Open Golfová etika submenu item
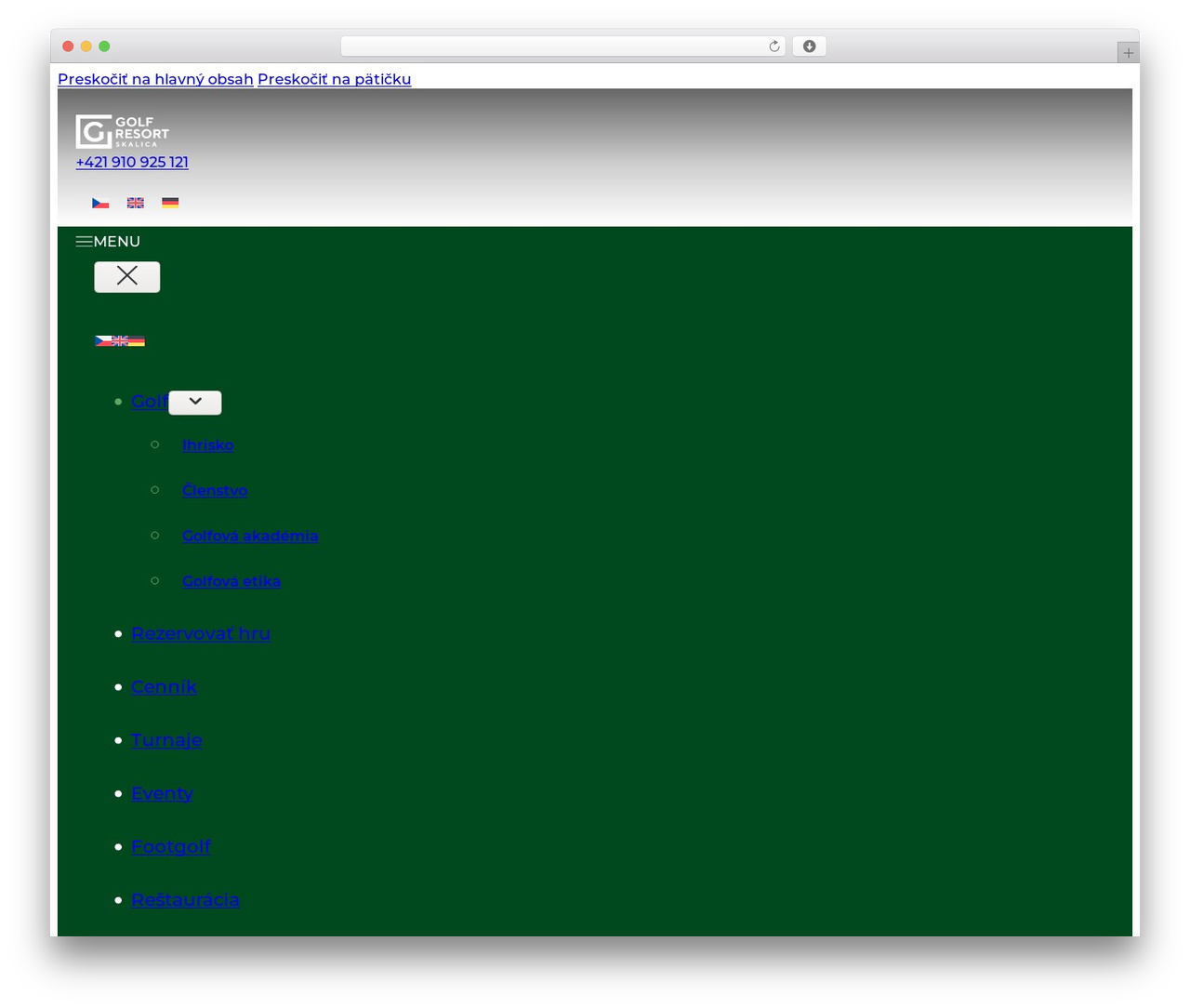This screenshot has height=1008, width=1190. [x=231, y=582]
